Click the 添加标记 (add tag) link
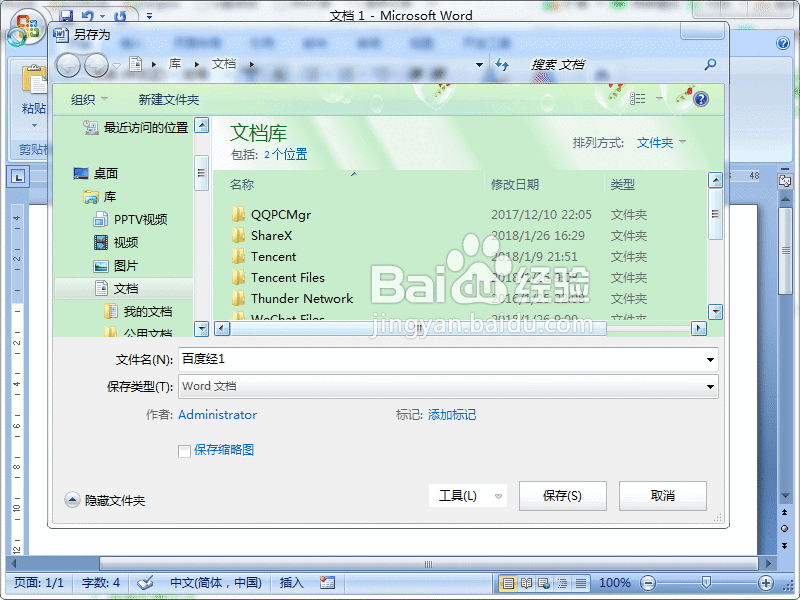 point(452,415)
